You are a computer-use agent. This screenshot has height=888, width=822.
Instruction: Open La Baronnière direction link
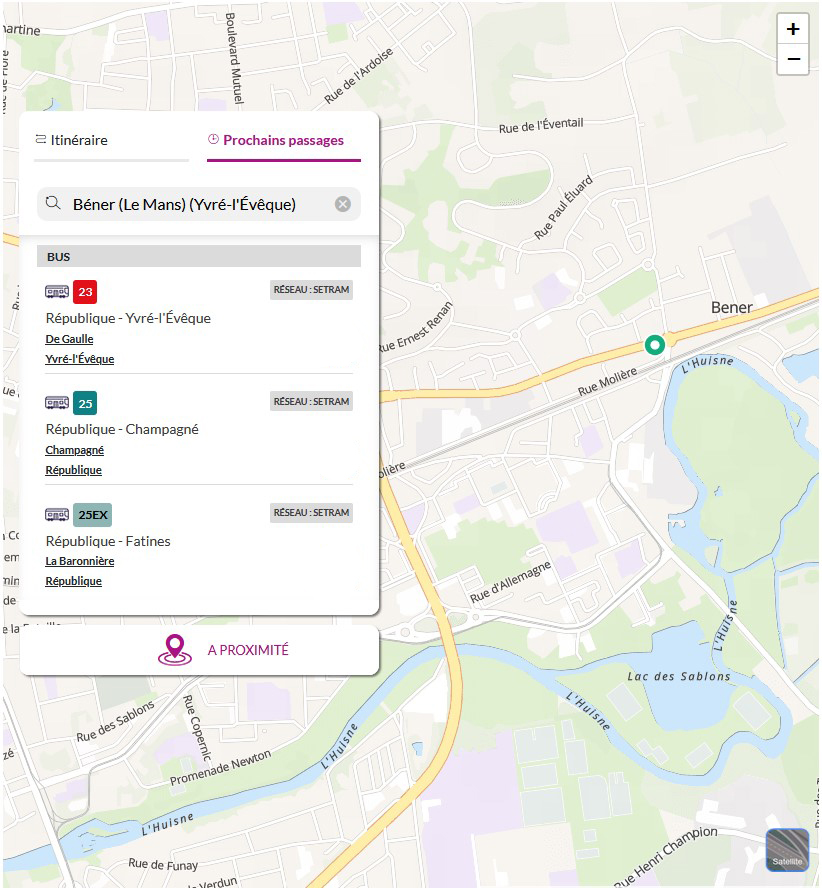[x=79, y=561]
